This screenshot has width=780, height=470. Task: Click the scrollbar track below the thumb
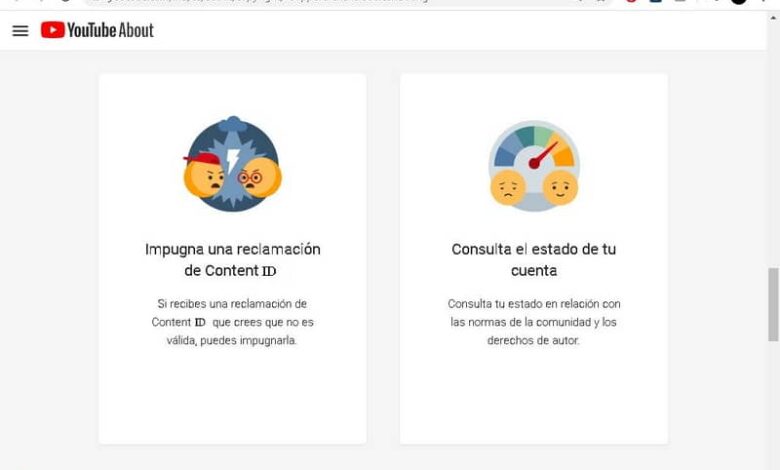[x=774, y=405]
